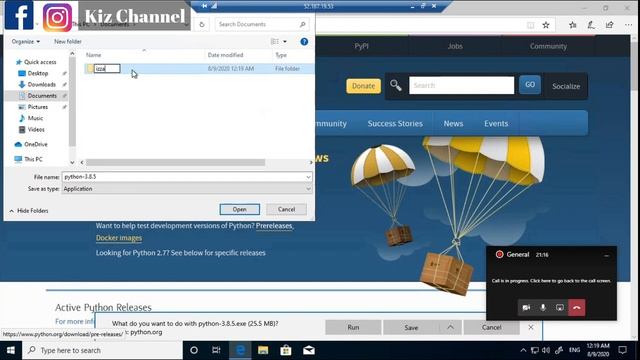640x360 pixels.
Task: Open the Save as type dropdown
Action: (308, 189)
